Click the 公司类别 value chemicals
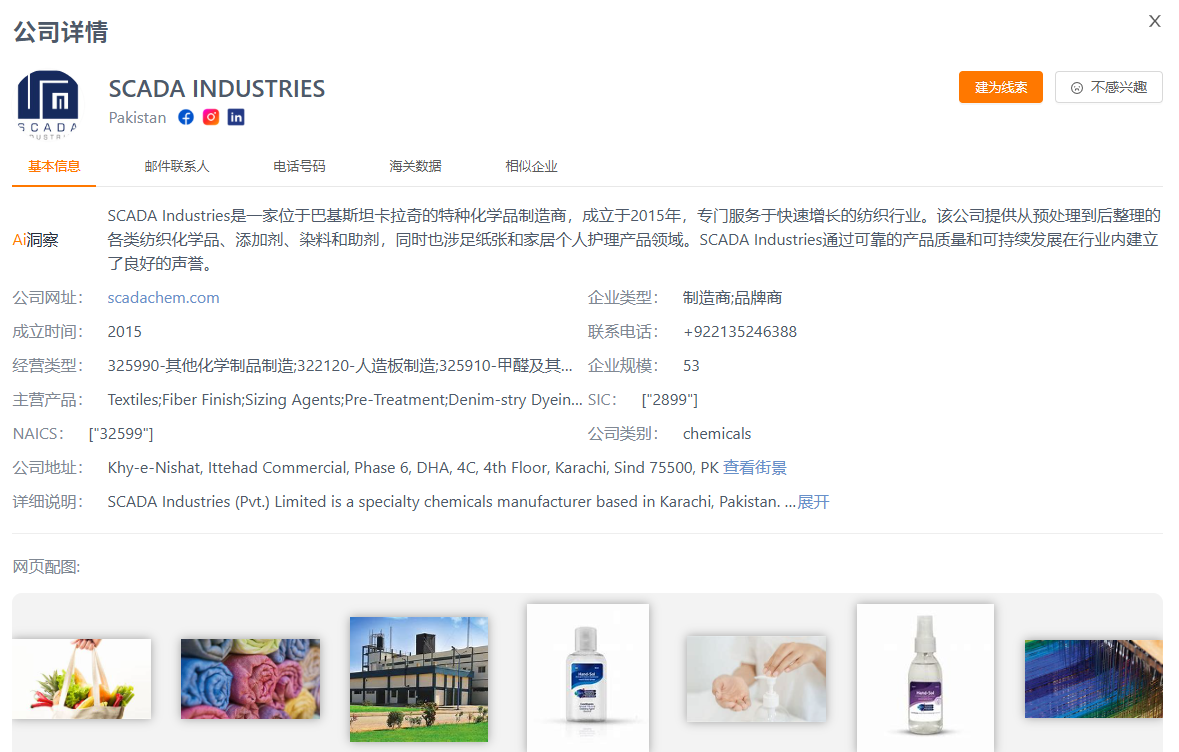Screen dimensions: 1179x752 click(x=717, y=434)
